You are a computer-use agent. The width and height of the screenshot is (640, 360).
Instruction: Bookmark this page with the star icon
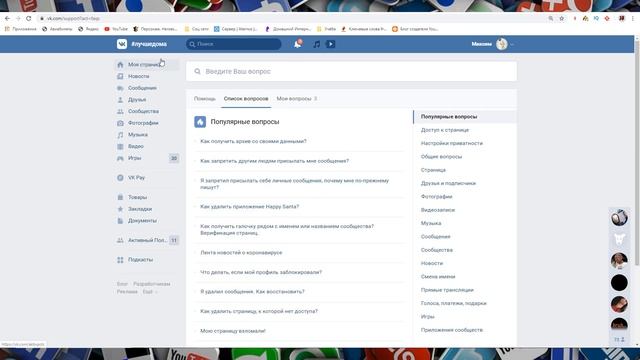coord(562,18)
